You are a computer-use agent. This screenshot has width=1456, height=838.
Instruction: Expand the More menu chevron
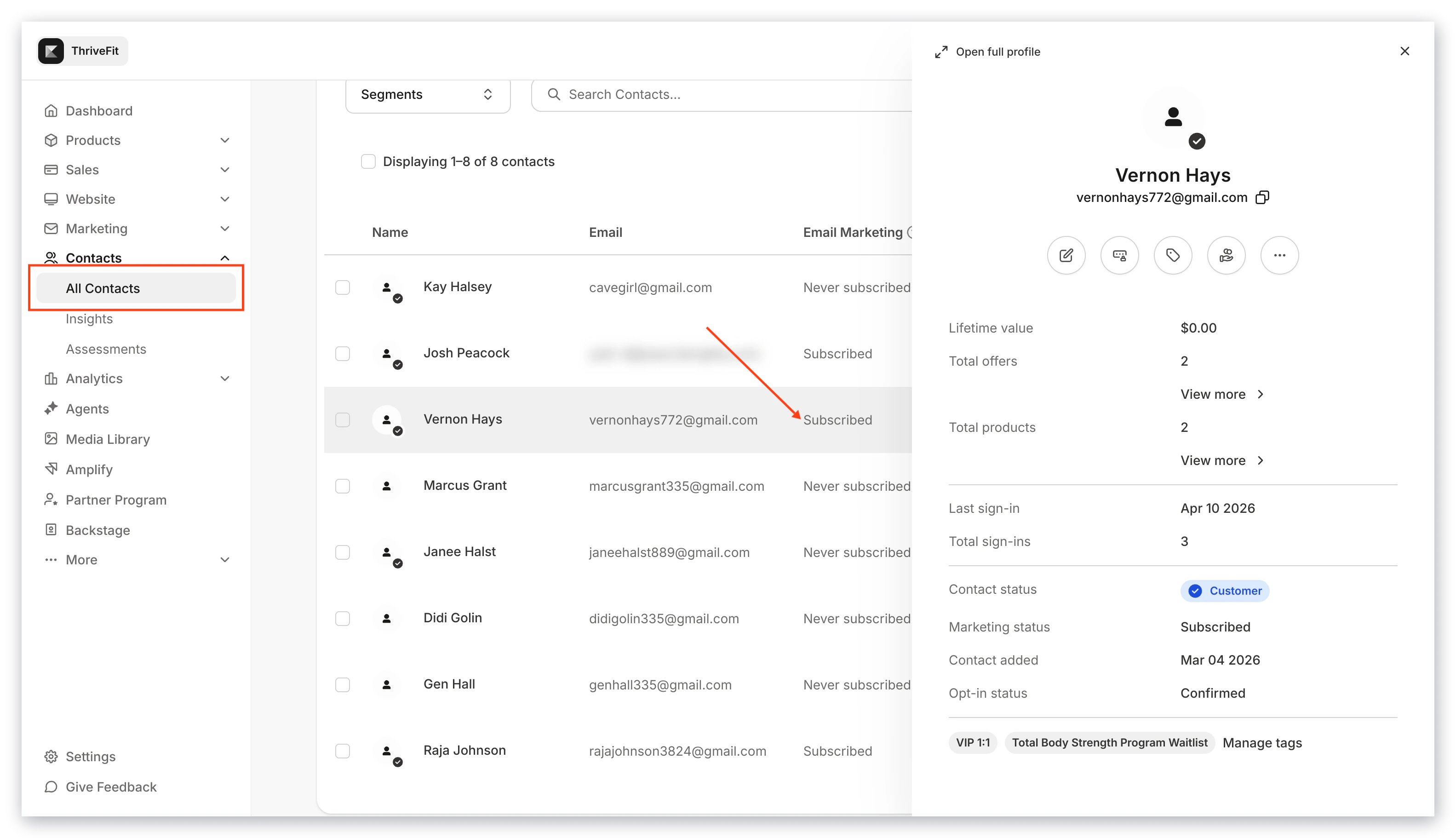(225, 559)
